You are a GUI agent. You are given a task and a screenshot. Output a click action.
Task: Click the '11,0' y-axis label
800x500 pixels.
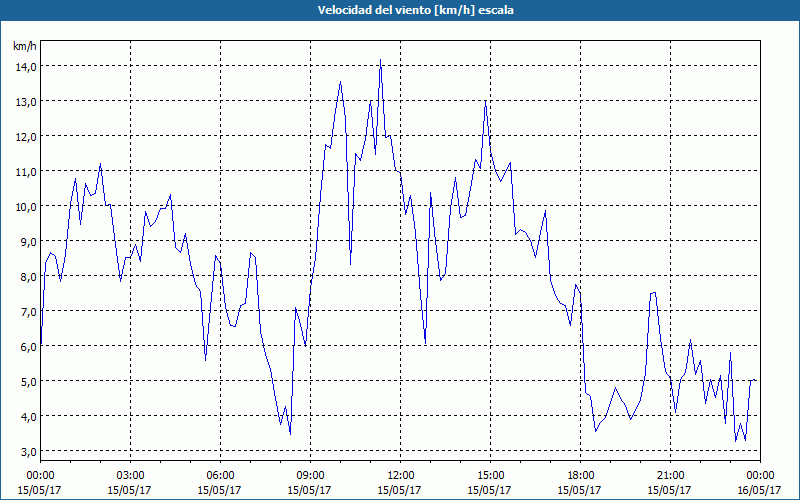pyautogui.click(x=26, y=171)
